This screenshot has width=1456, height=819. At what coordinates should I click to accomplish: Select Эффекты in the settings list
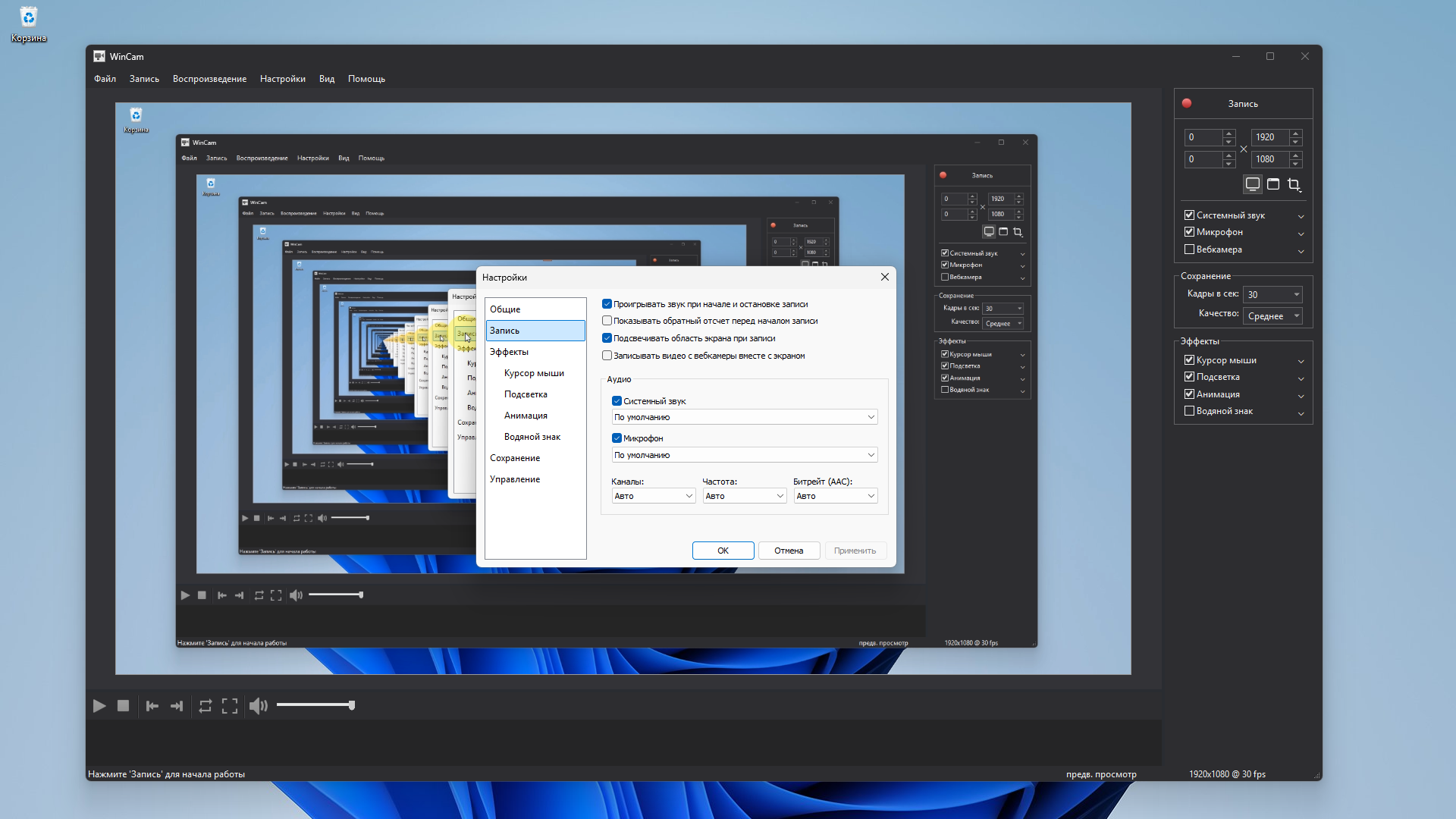tap(535, 352)
